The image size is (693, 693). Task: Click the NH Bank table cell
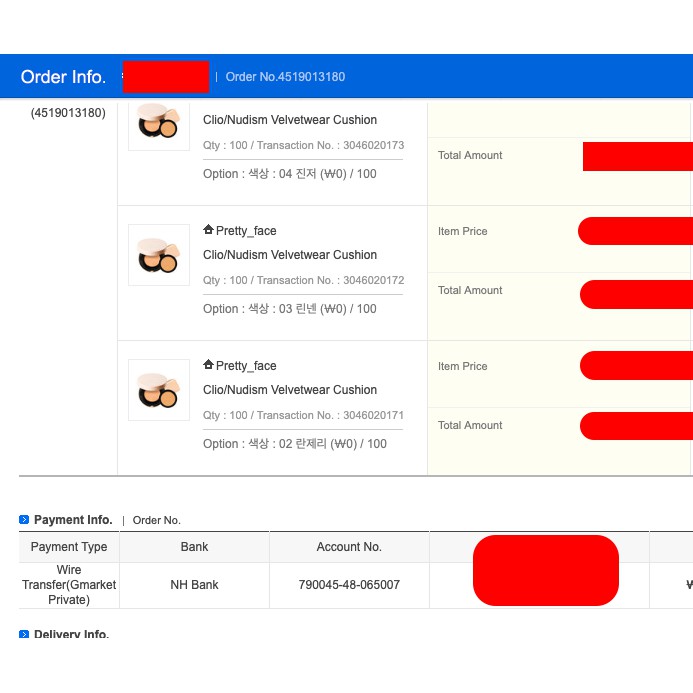point(194,585)
